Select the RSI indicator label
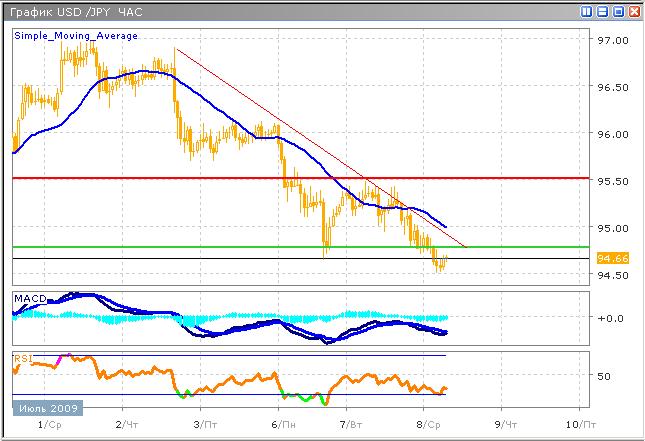The image size is (645, 441). click(22, 357)
